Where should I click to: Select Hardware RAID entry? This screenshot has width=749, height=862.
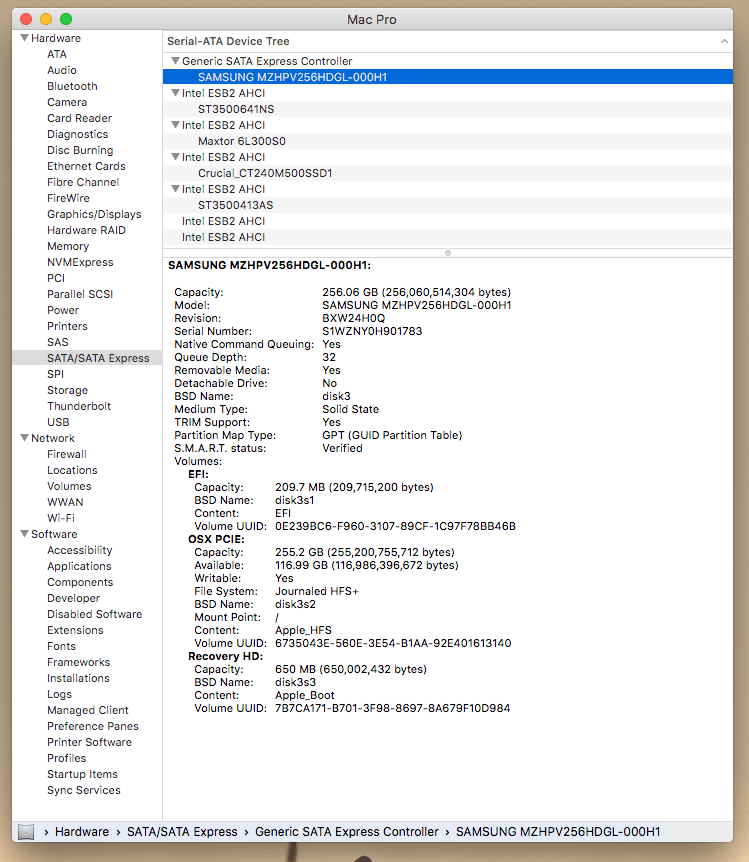pos(86,230)
